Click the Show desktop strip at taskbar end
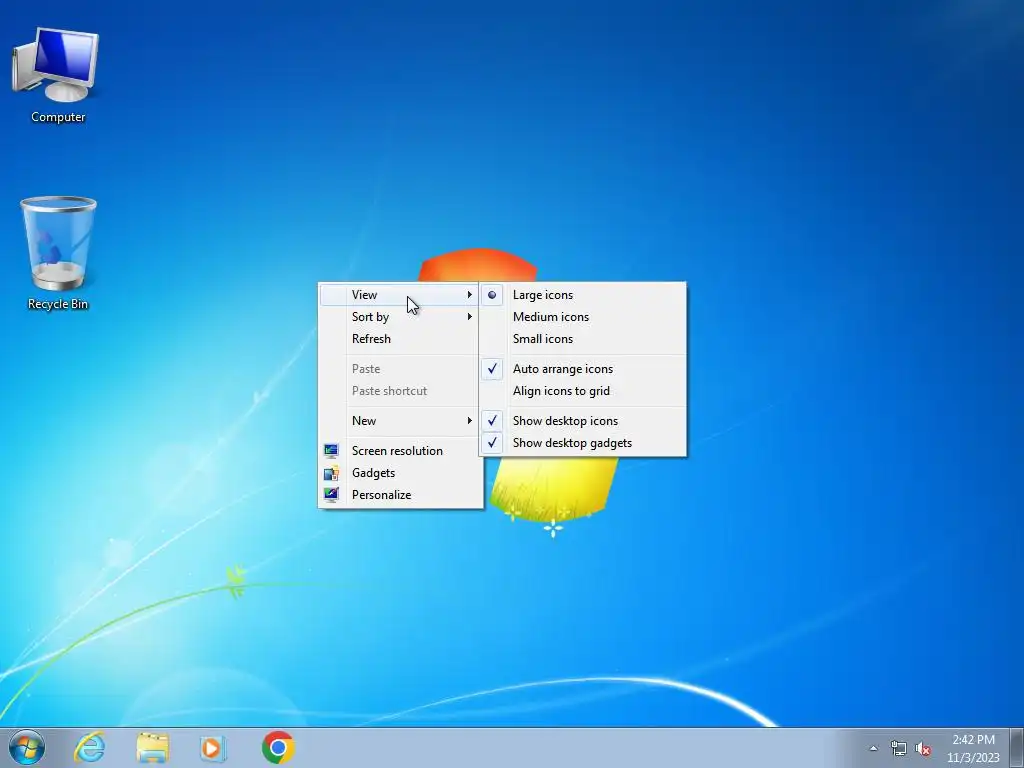 (x=1017, y=748)
